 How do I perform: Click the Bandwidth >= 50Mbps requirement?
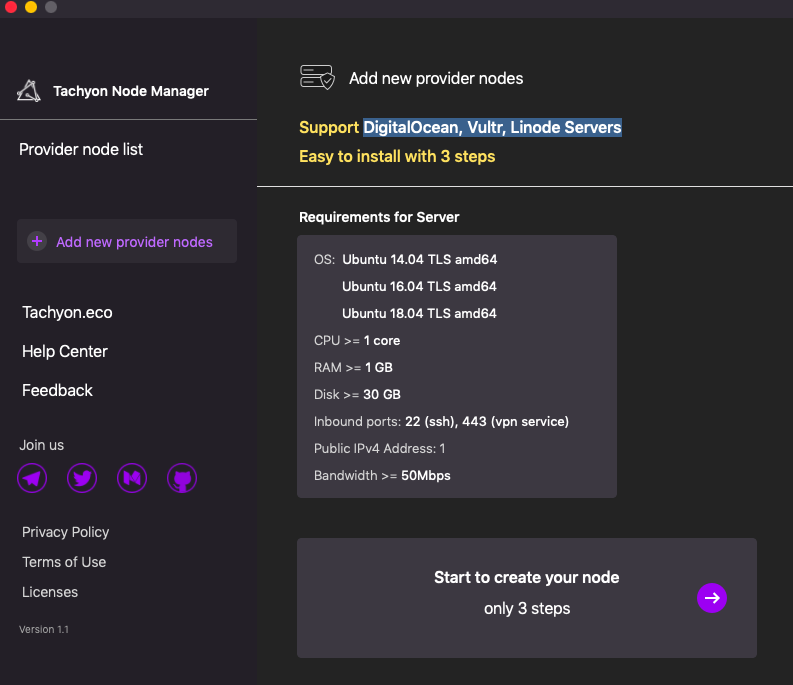pyautogui.click(x=382, y=476)
